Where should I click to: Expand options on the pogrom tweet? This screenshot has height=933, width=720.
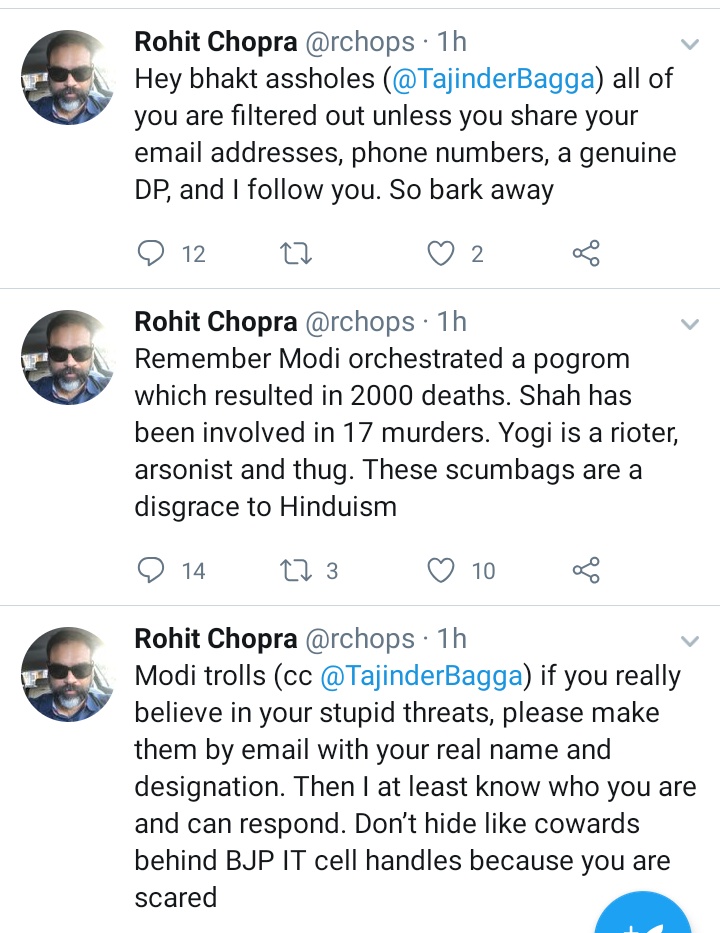click(x=690, y=324)
